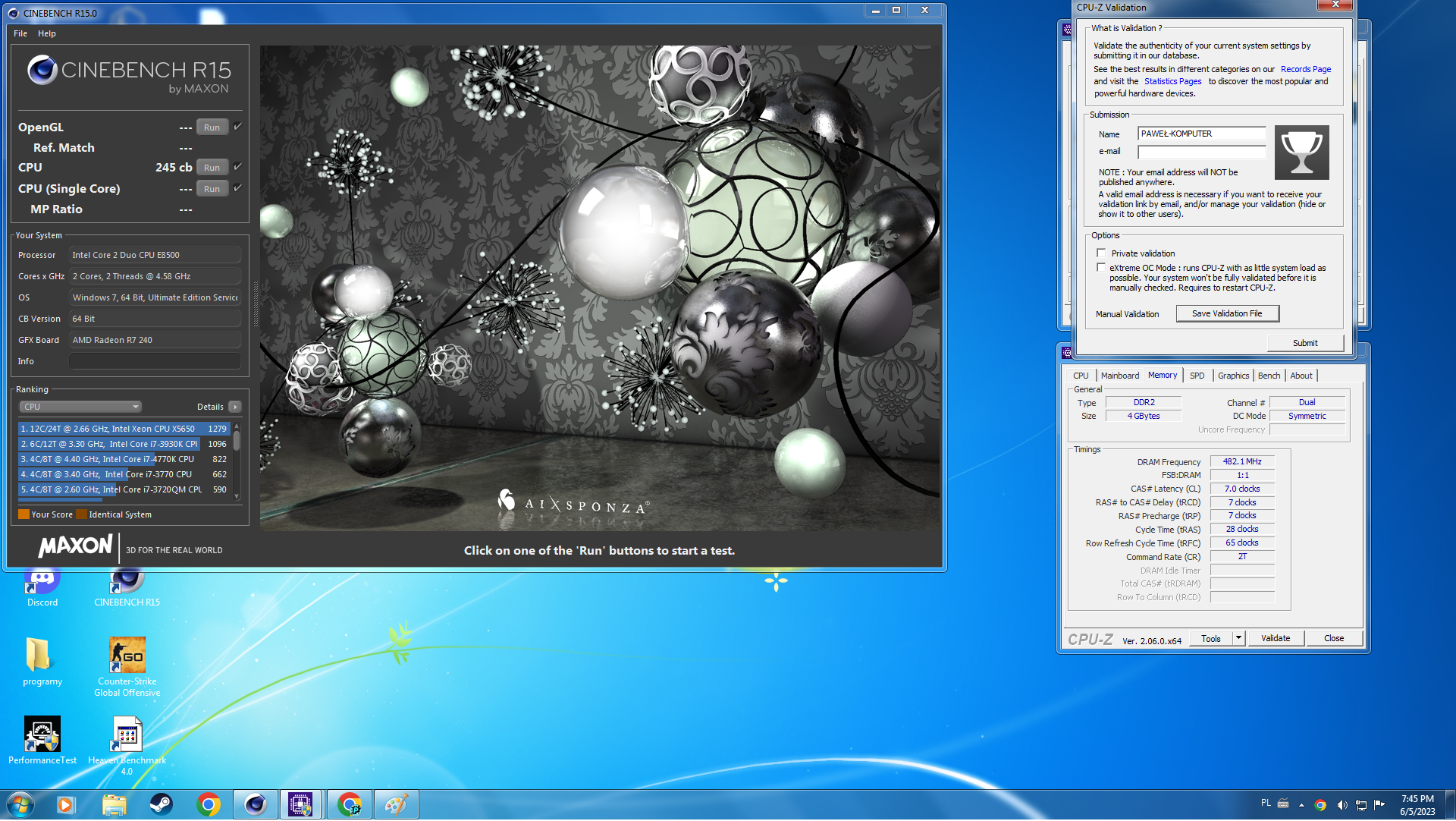The width and height of the screenshot is (1456, 821).
Task: Enable eXtreme OC Mode checkbox
Action: point(1101,268)
